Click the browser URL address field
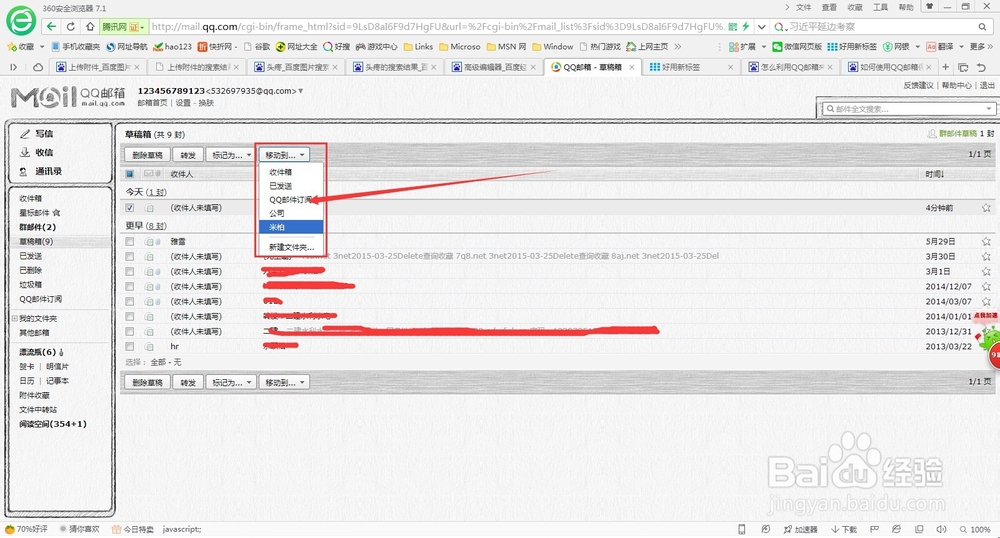The height and width of the screenshot is (538, 1000). pyautogui.click(x=437, y=27)
